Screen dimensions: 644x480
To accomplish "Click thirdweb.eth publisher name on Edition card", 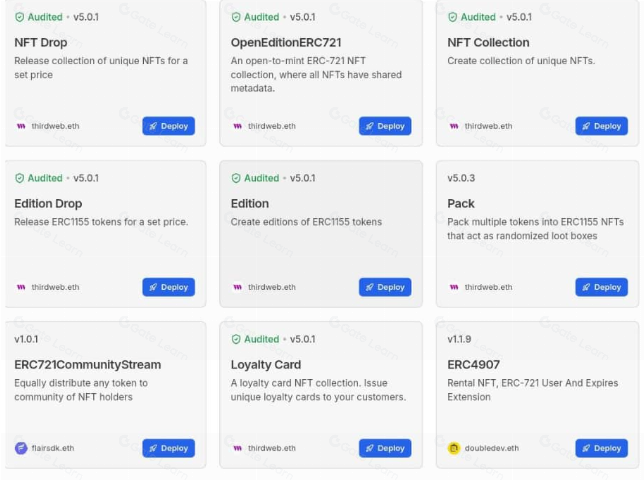I will coord(272,287).
